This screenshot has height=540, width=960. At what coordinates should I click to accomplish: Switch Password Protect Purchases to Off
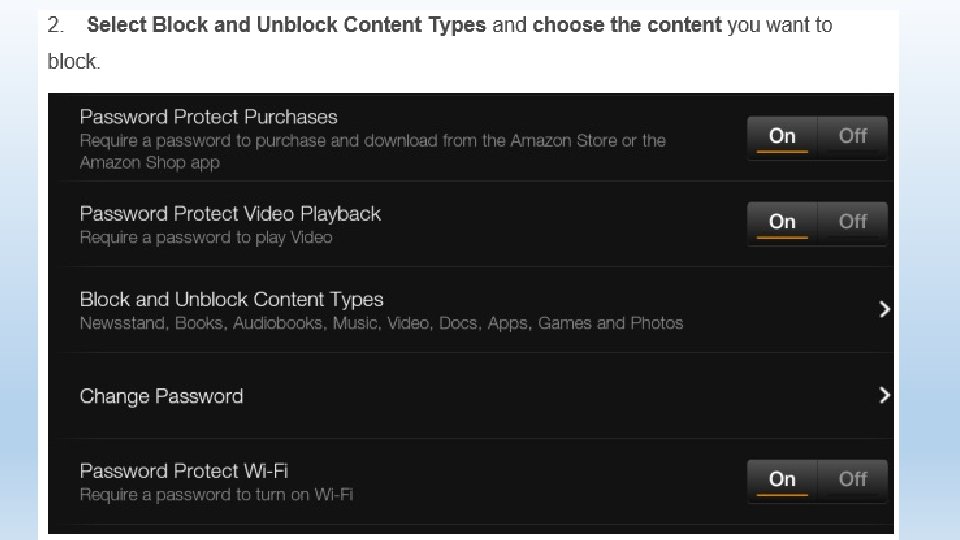[852, 136]
